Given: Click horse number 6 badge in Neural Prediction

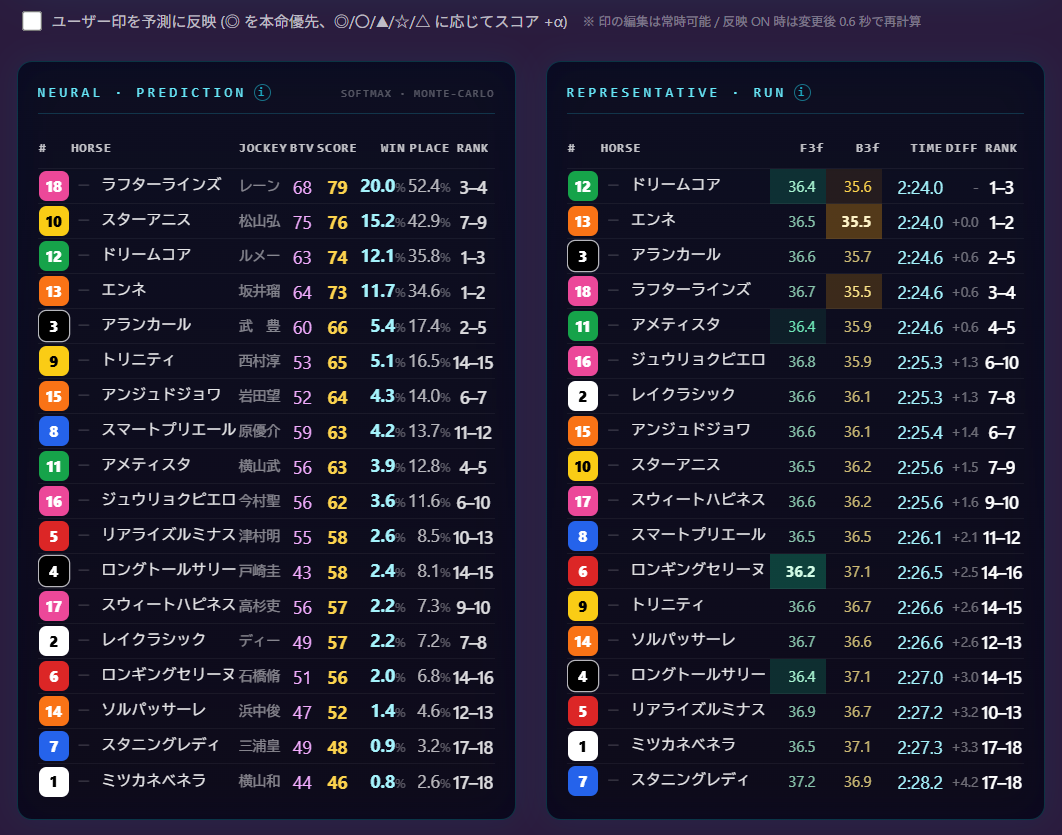Looking at the screenshot, I should (x=54, y=677).
